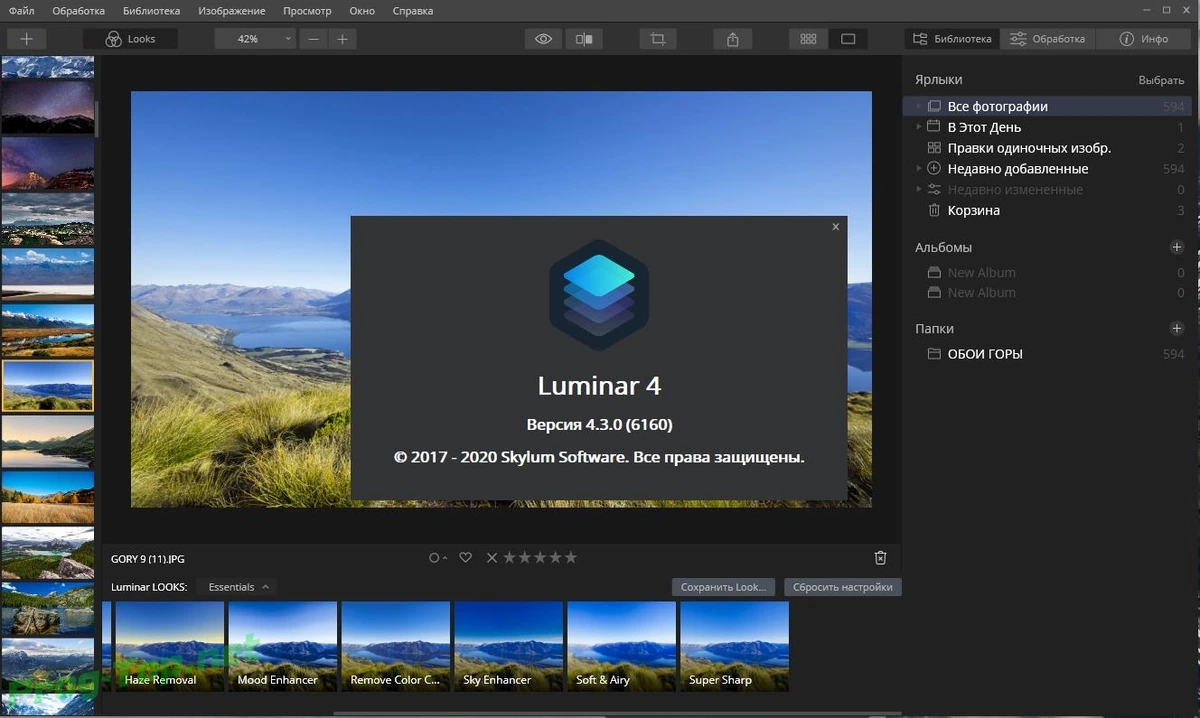Apply the Haze Removal look

click(x=169, y=646)
